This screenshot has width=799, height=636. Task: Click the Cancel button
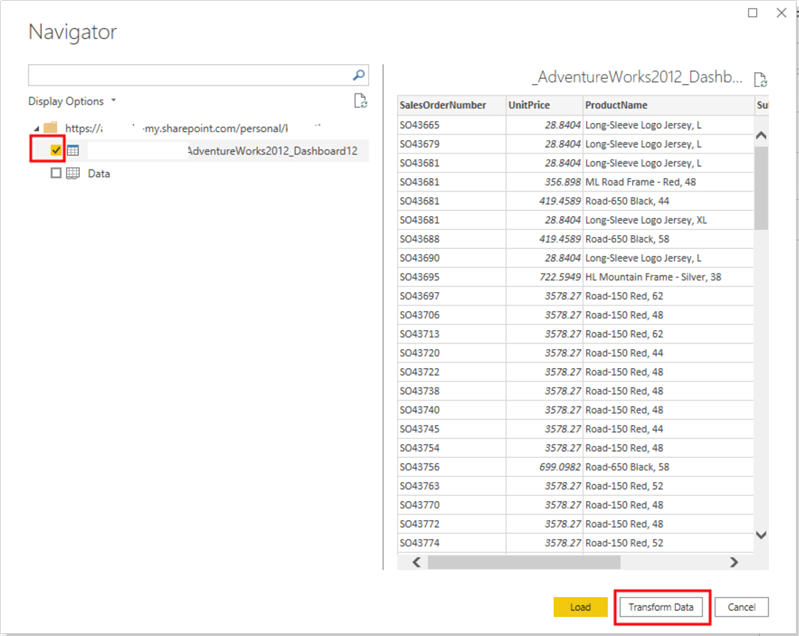click(x=741, y=607)
